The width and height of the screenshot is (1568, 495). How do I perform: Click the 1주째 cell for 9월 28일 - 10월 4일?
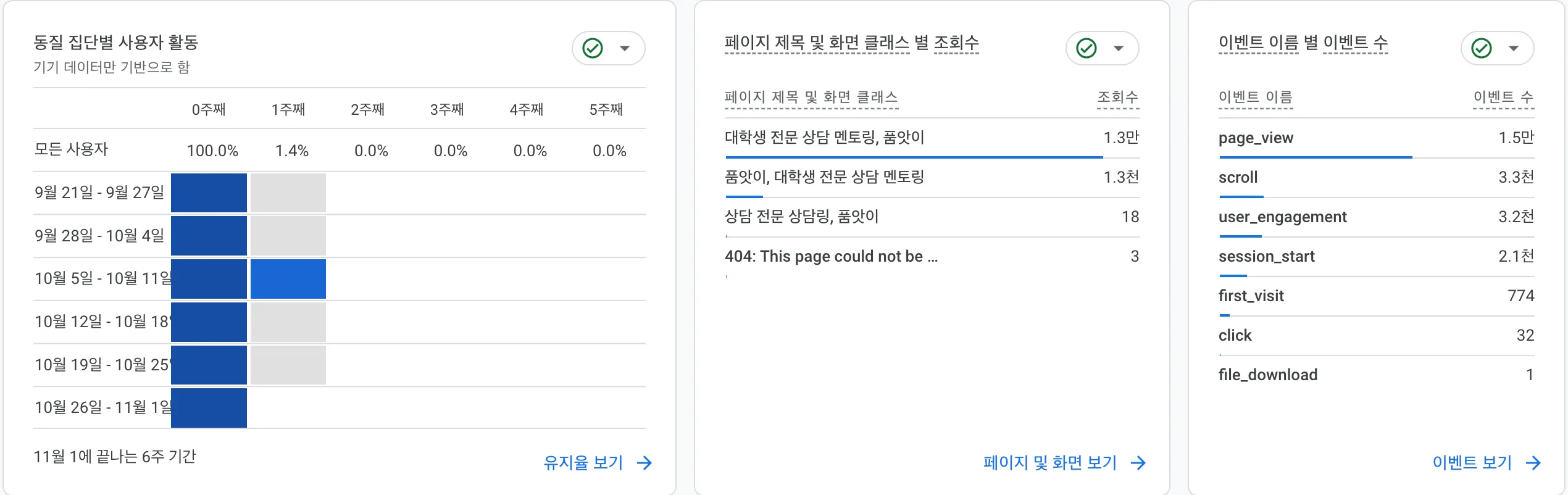point(288,236)
